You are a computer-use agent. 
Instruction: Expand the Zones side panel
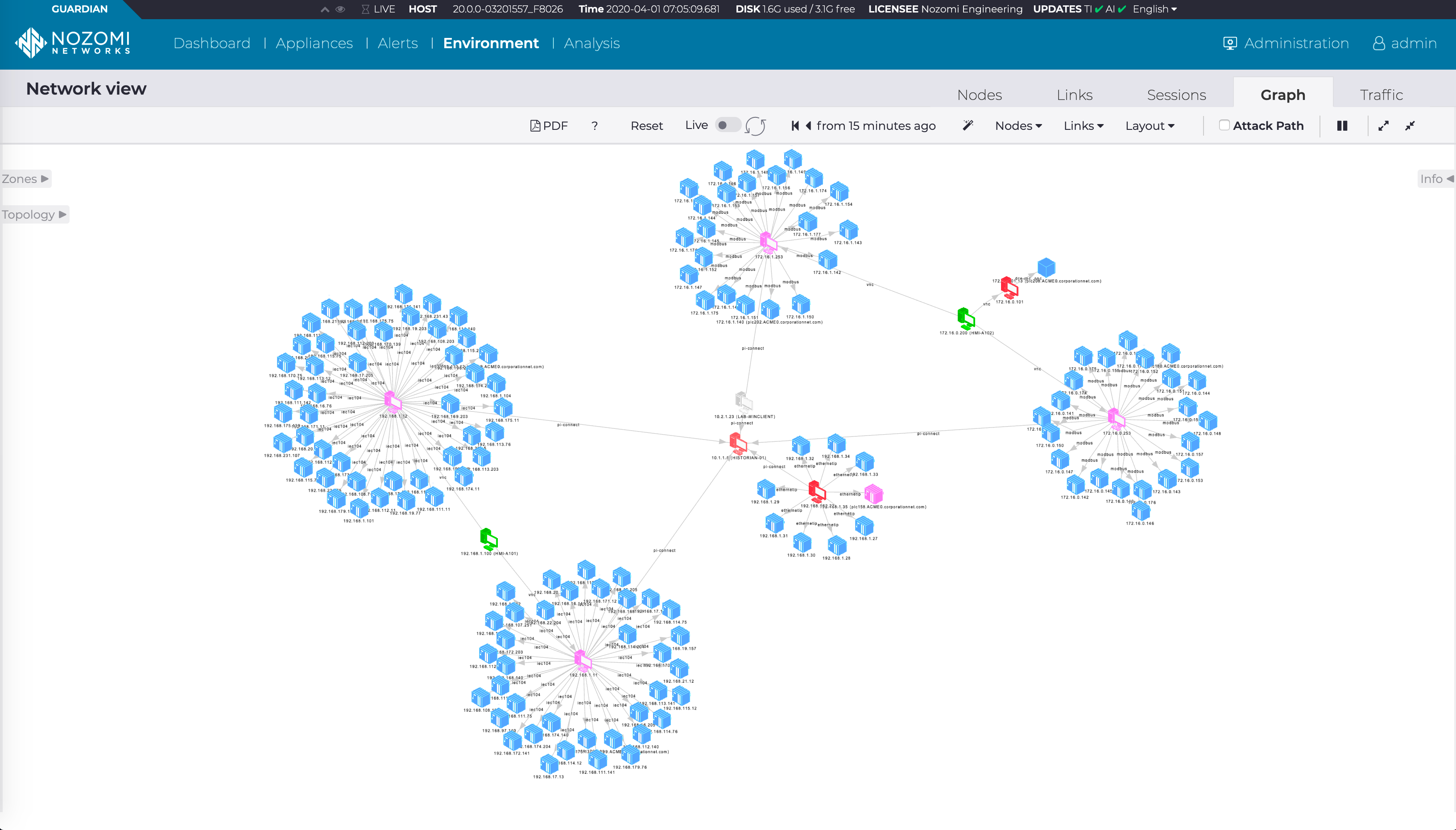tap(25, 178)
